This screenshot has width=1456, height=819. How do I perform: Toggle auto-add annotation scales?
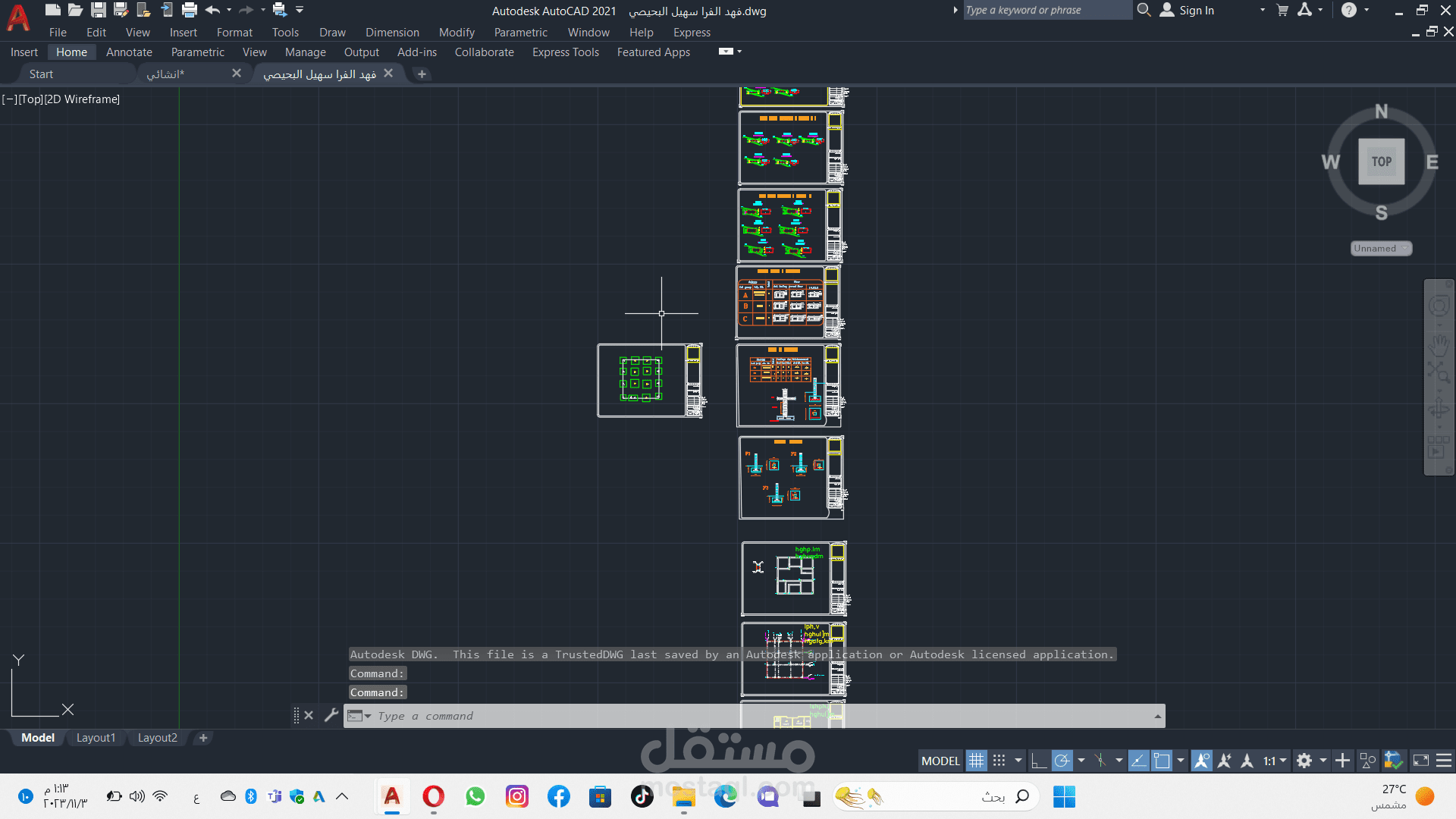click(x=1224, y=761)
